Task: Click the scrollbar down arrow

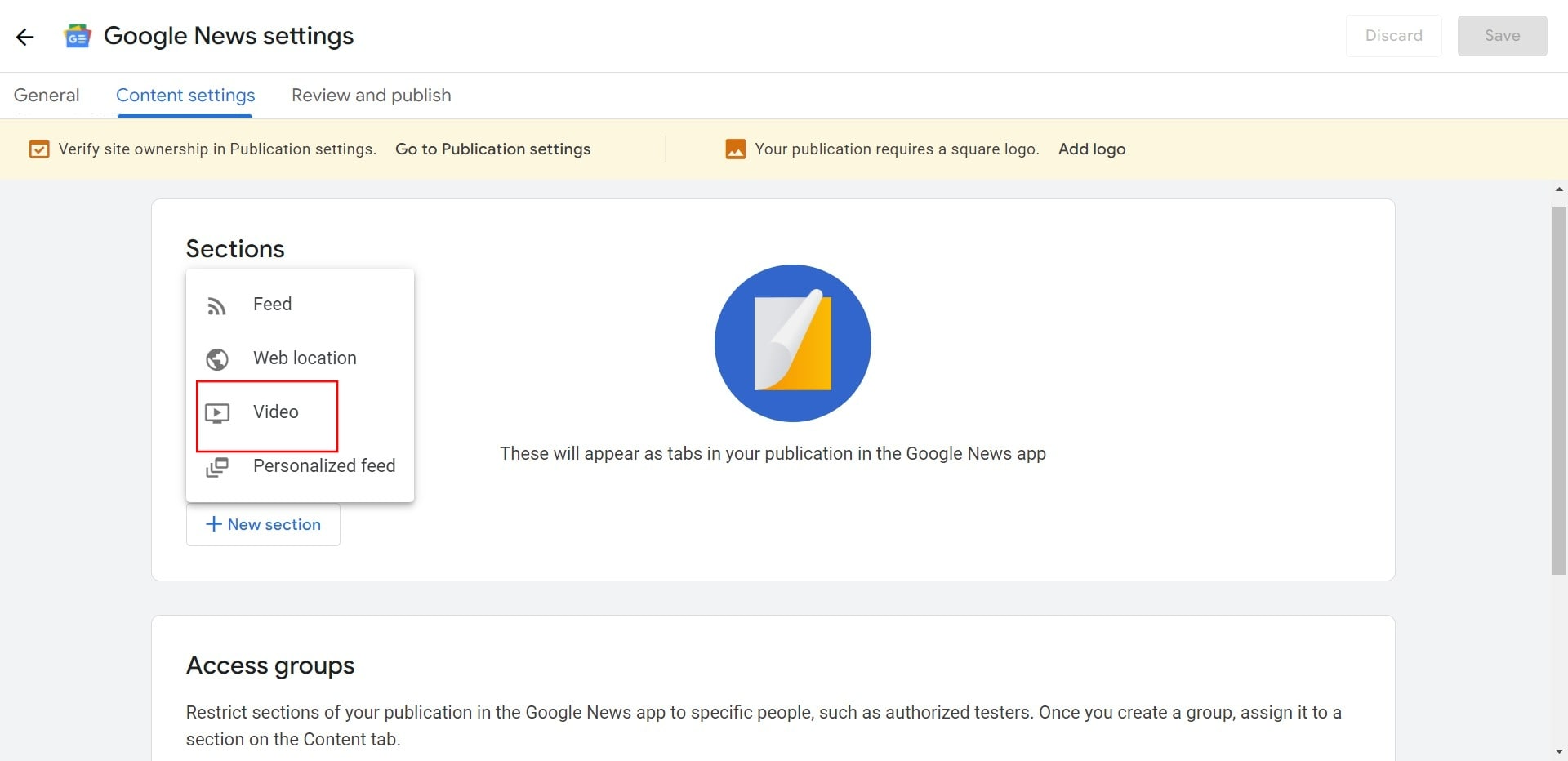Action: (1559, 752)
